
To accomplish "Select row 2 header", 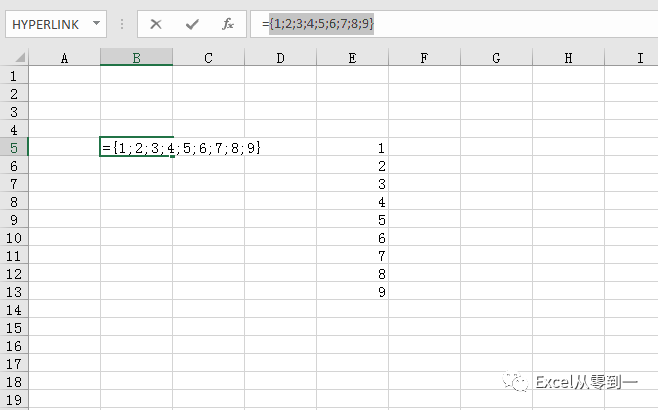I will point(14,94).
